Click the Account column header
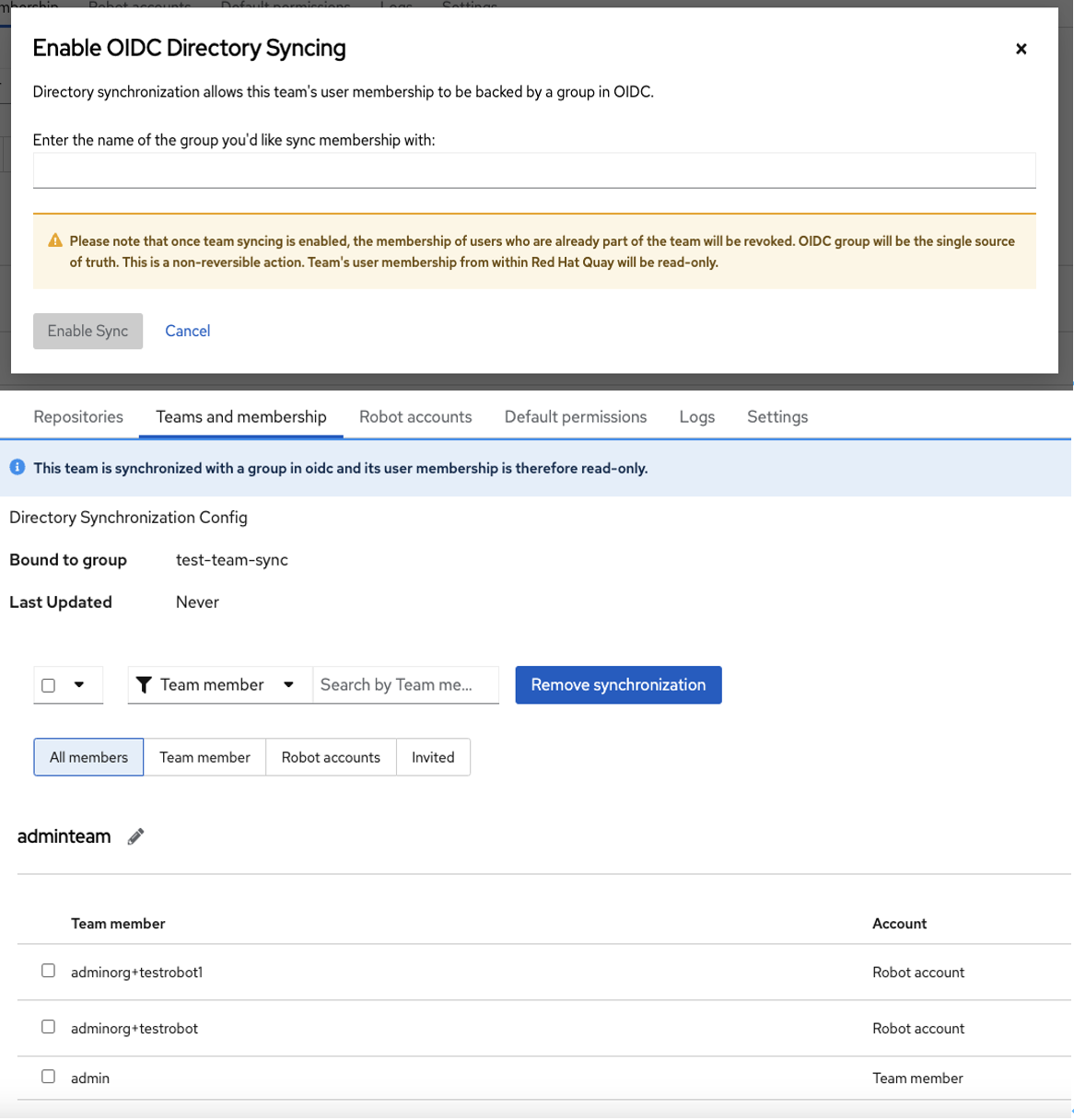The image size is (1074, 1120). tap(900, 923)
